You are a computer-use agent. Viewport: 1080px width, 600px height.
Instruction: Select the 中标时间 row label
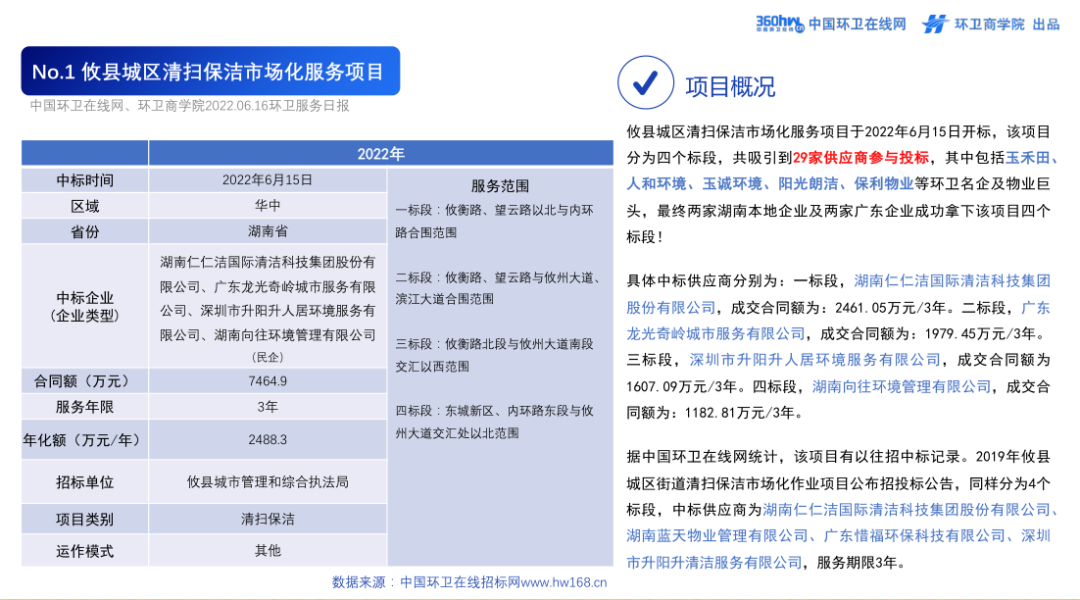85,180
